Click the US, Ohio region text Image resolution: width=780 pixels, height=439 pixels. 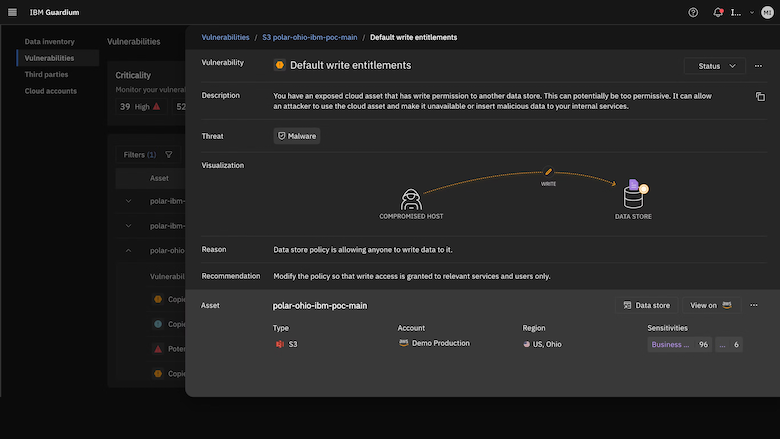(547, 344)
